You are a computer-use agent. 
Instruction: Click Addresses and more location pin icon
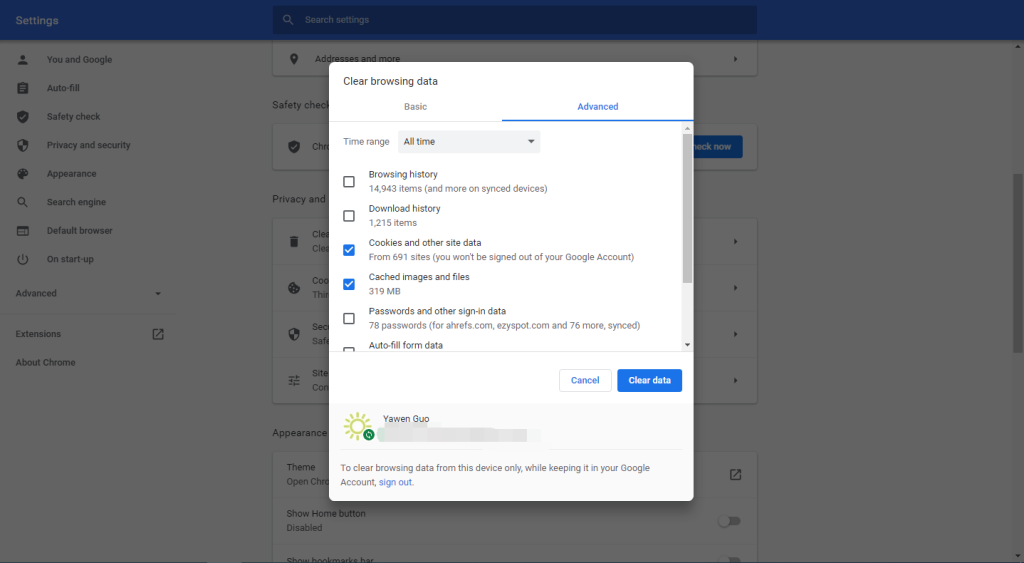[x=294, y=59]
